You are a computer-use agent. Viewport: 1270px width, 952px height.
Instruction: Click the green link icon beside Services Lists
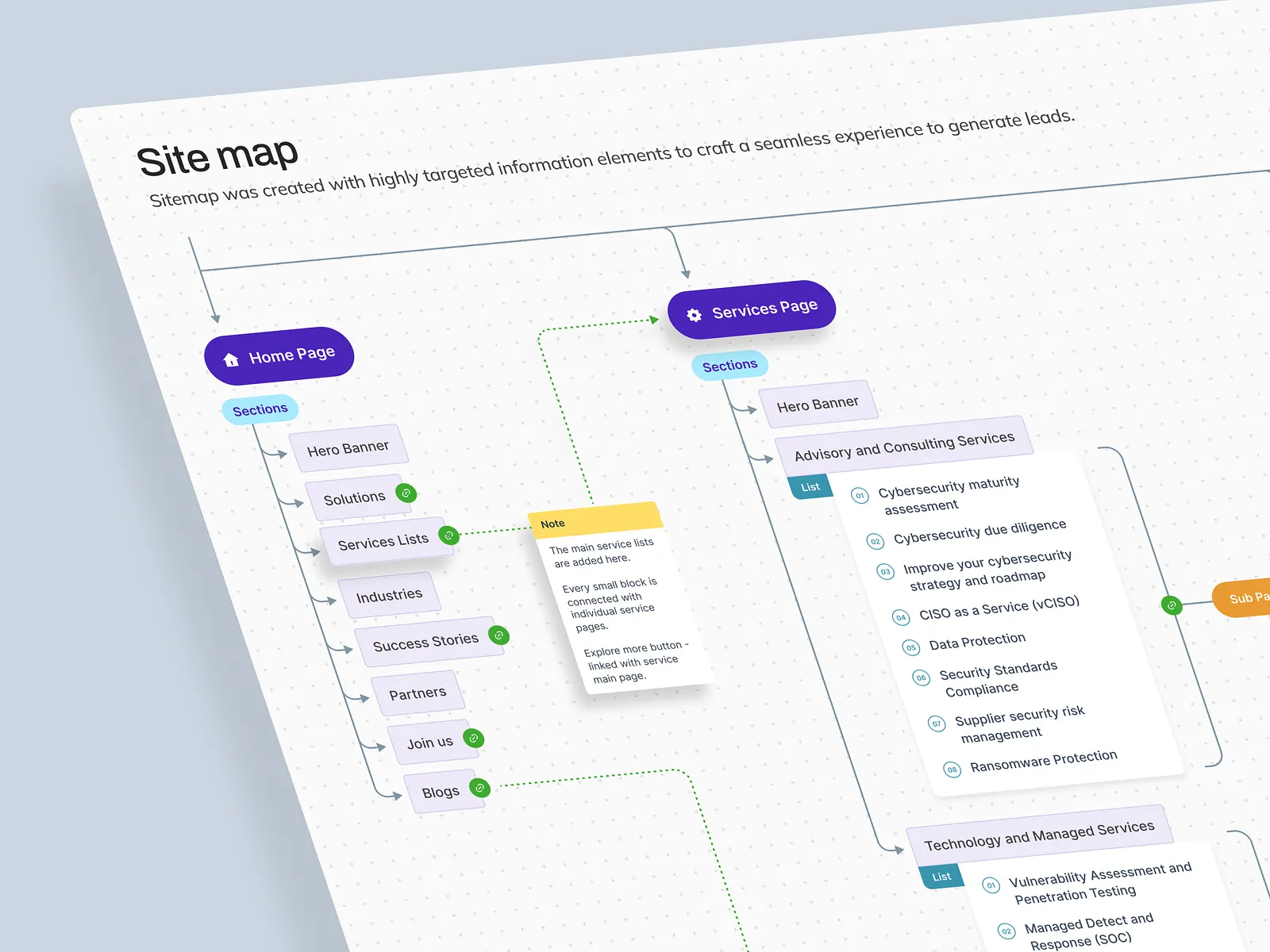(448, 535)
